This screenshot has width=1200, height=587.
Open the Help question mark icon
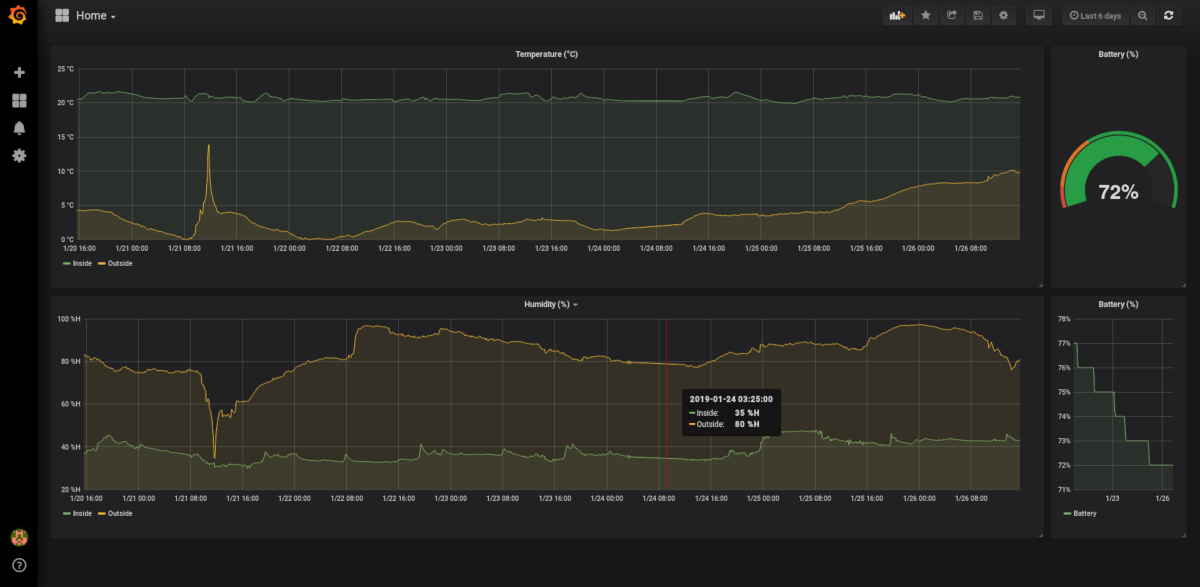(x=19, y=565)
